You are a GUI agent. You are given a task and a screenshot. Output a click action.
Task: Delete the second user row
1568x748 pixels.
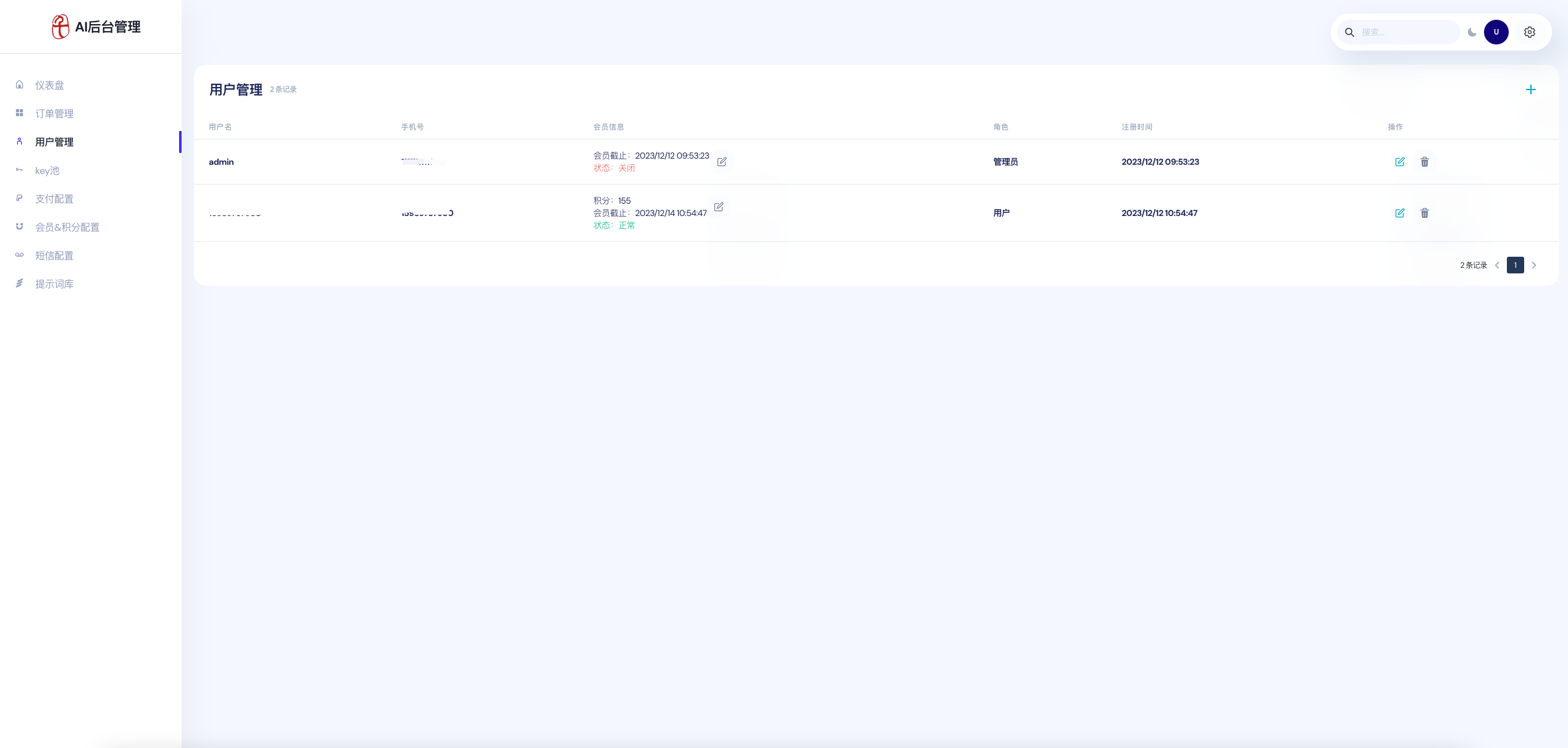click(x=1424, y=213)
